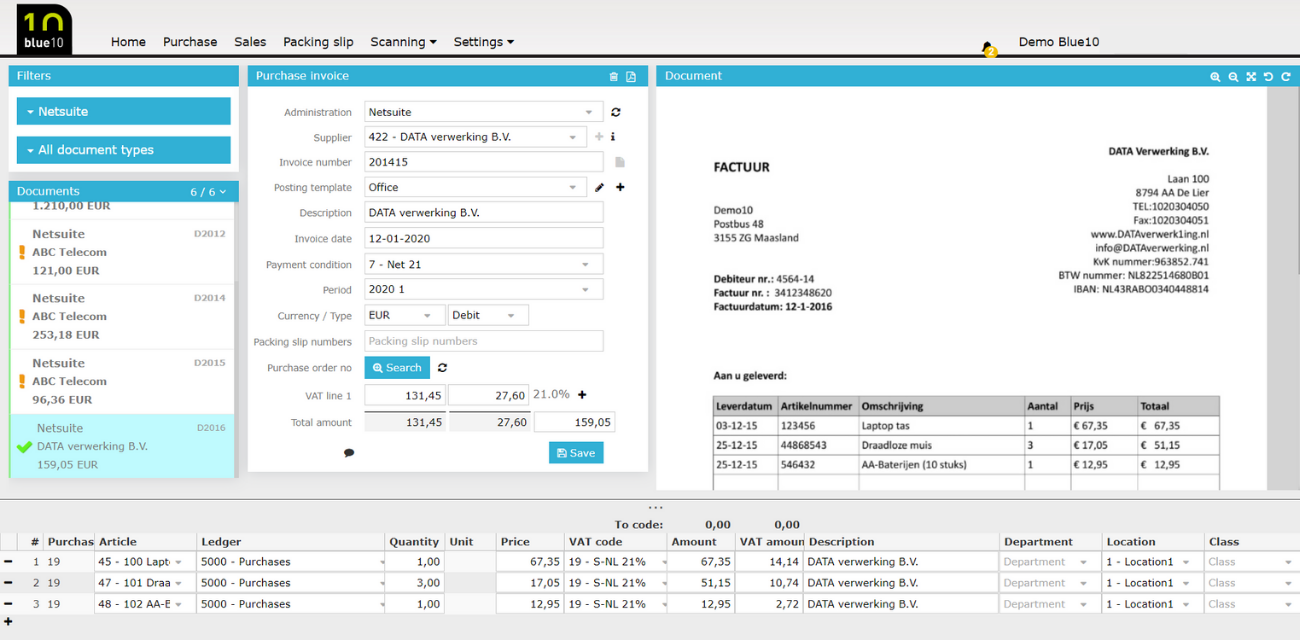This screenshot has width=1300, height=640.
Task: Click the Search purchase order button
Action: point(397,368)
